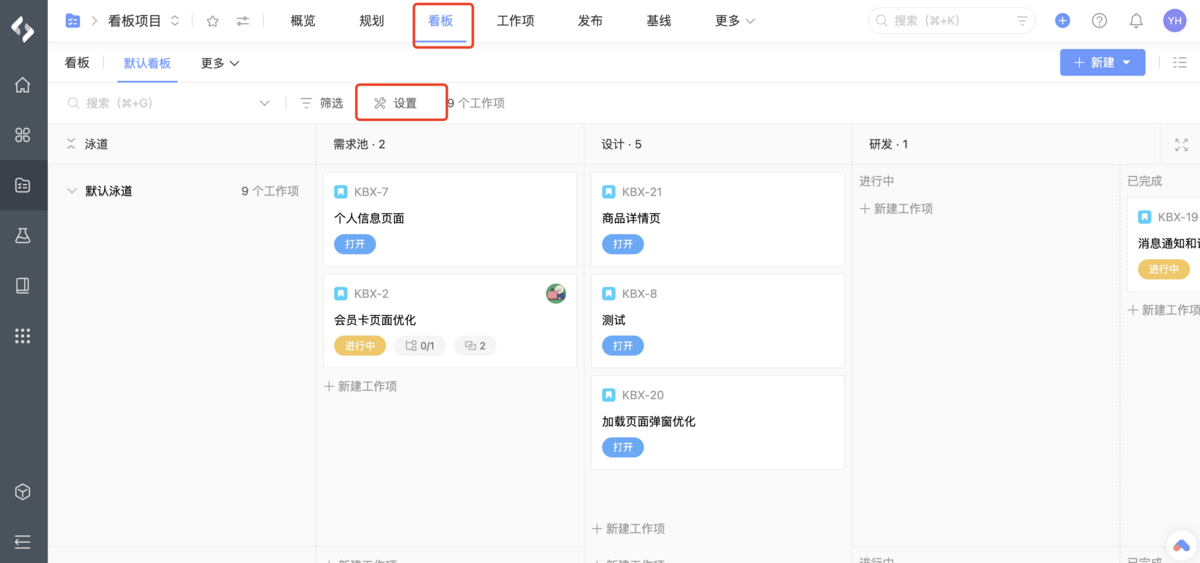The image size is (1200, 563).
Task: Expand the sidebar with the bottom menu icon
Action: coord(22,542)
